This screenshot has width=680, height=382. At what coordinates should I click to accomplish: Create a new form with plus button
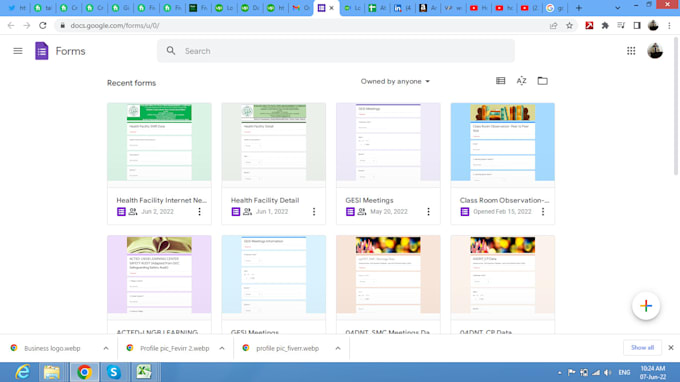(646, 306)
